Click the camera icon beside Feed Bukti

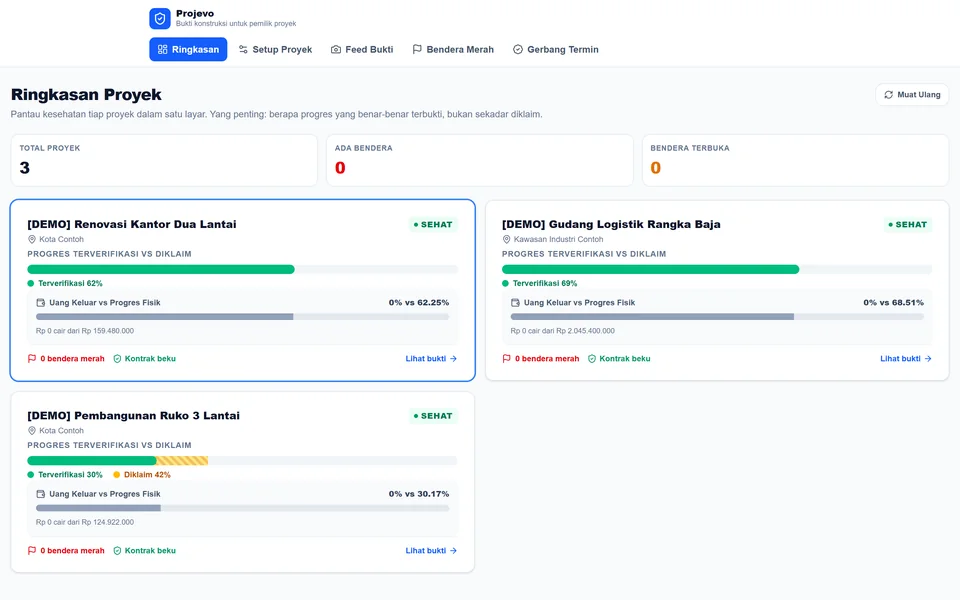[336, 50]
